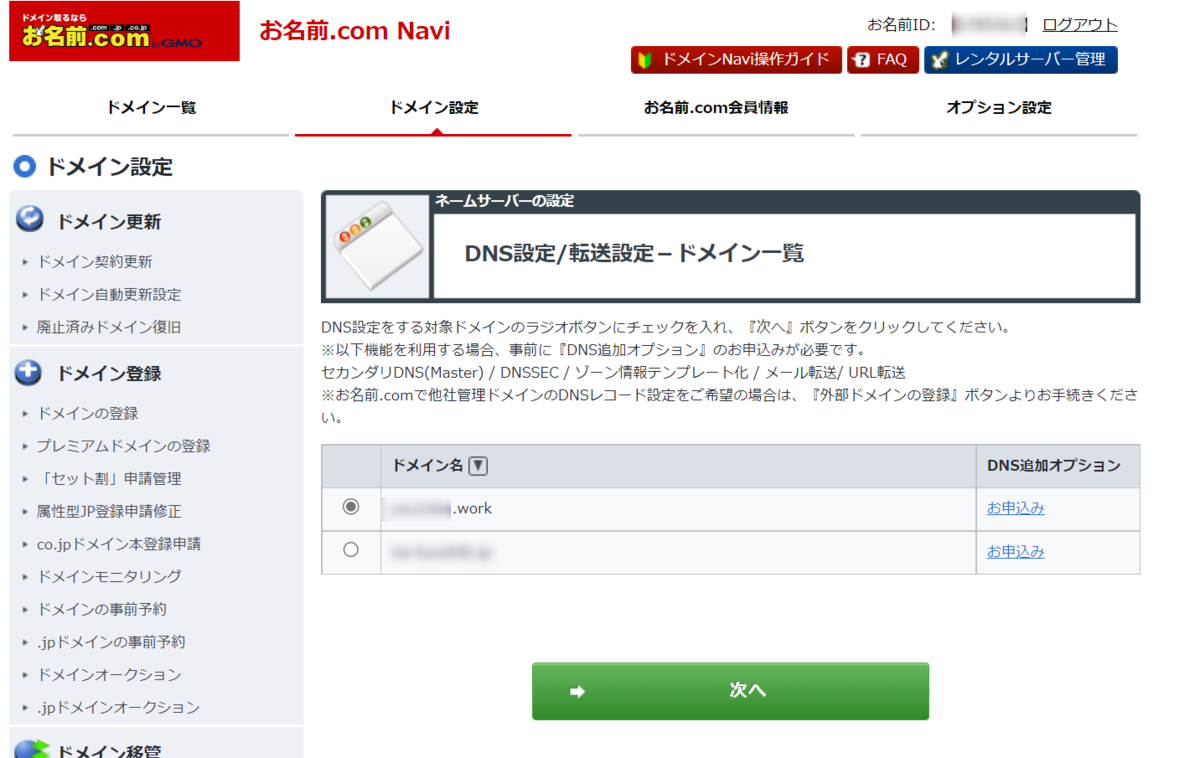
Task: Open 廃止済みドメイン復旧 in sidebar
Action: (x=109, y=327)
